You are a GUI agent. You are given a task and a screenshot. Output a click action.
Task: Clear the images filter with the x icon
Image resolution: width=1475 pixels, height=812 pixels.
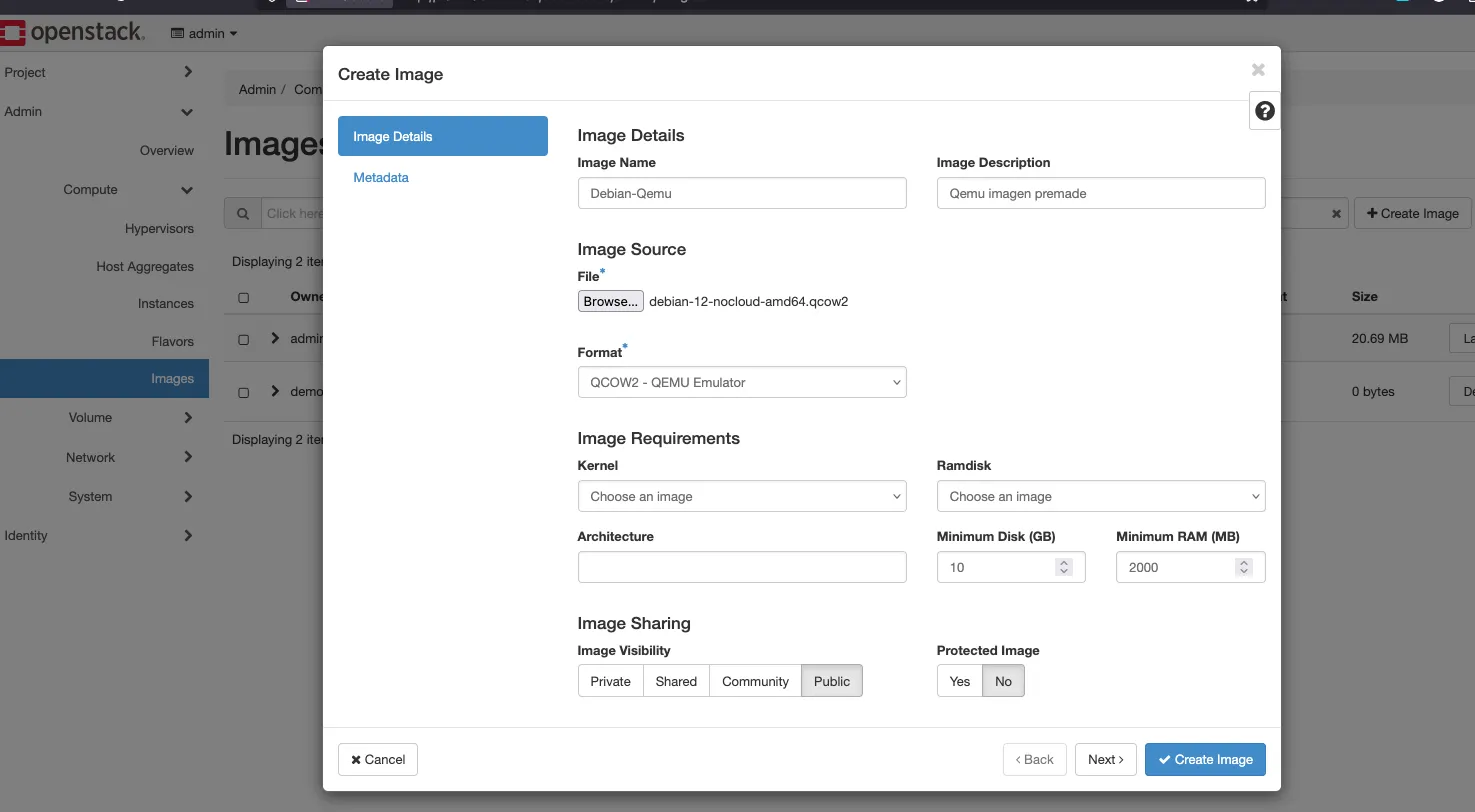point(1336,213)
